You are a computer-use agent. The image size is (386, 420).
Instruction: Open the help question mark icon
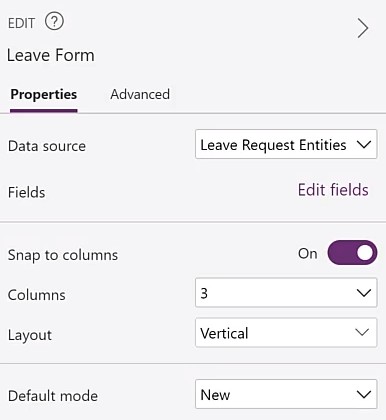(x=54, y=22)
